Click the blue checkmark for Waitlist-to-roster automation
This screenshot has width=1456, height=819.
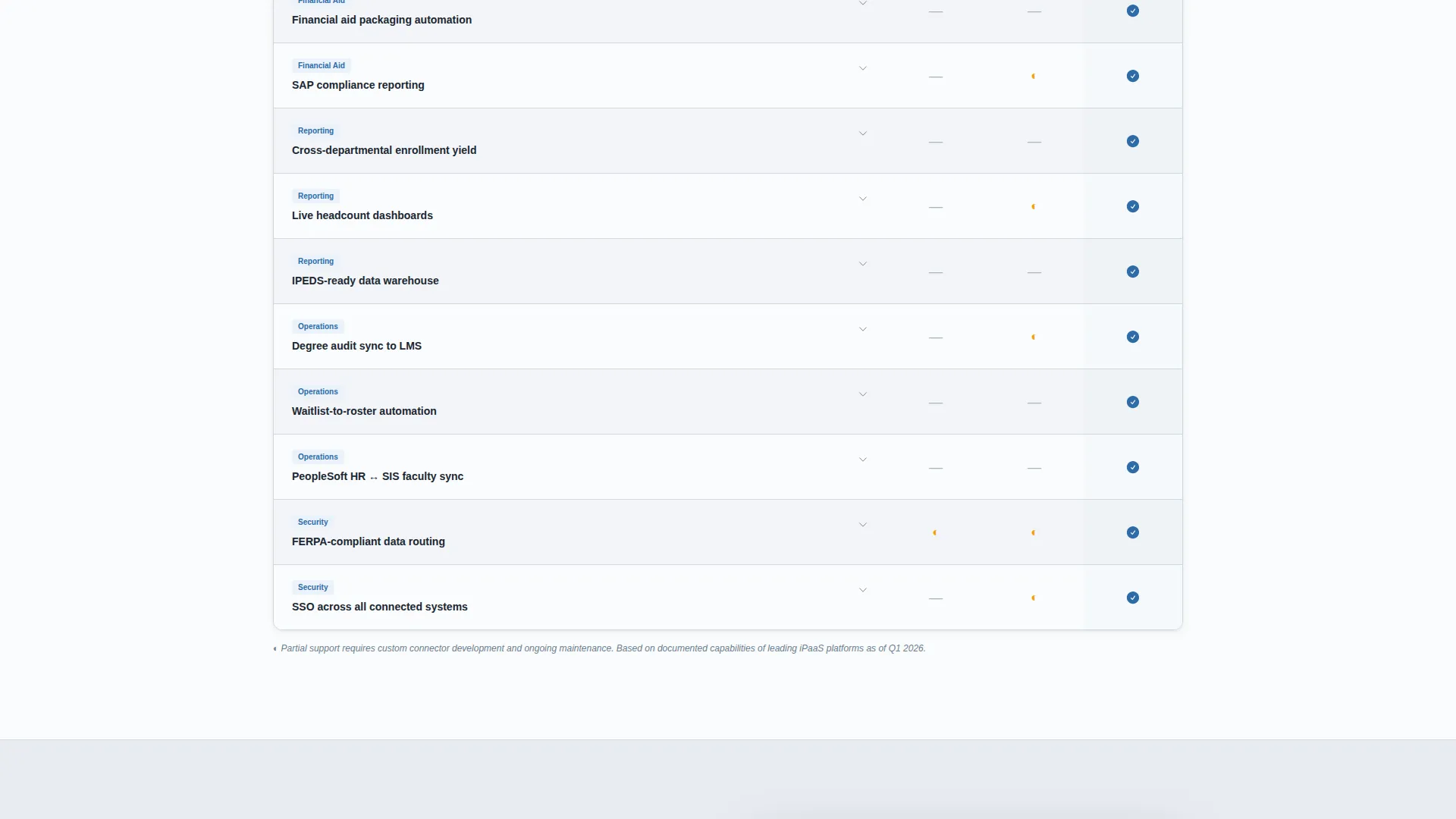[x=1132, y=402]
